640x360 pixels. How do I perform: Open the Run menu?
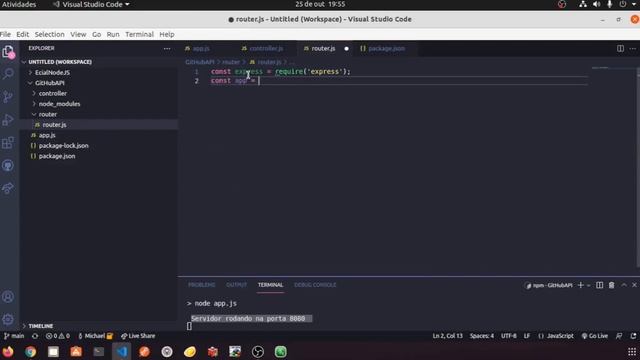pyautogui.click(x=113, y=34)
